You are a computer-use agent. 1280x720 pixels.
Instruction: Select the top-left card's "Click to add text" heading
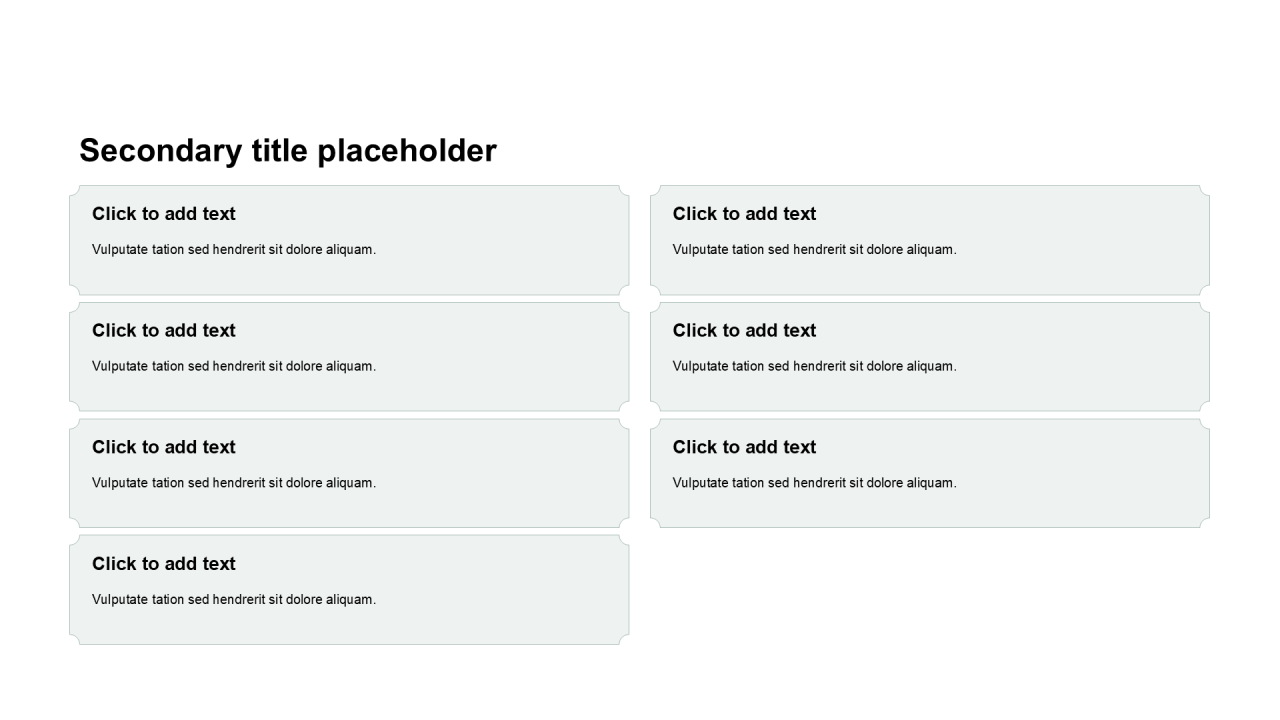coord(164,214)
